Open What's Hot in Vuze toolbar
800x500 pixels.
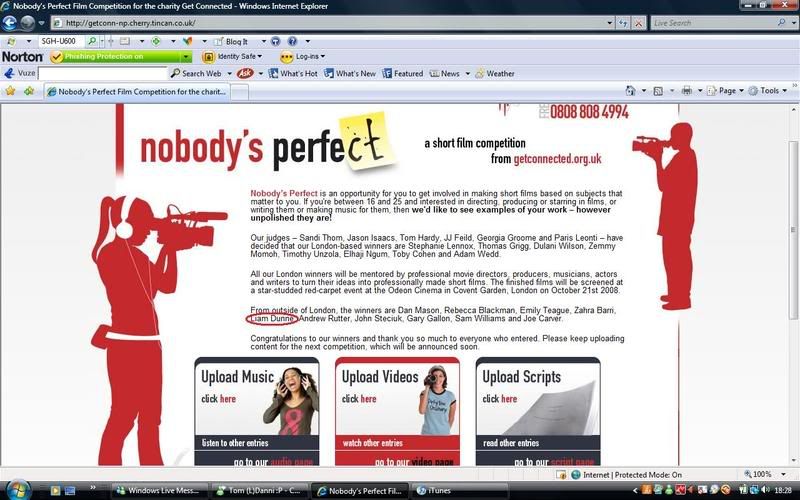click(x=293, y=73)
